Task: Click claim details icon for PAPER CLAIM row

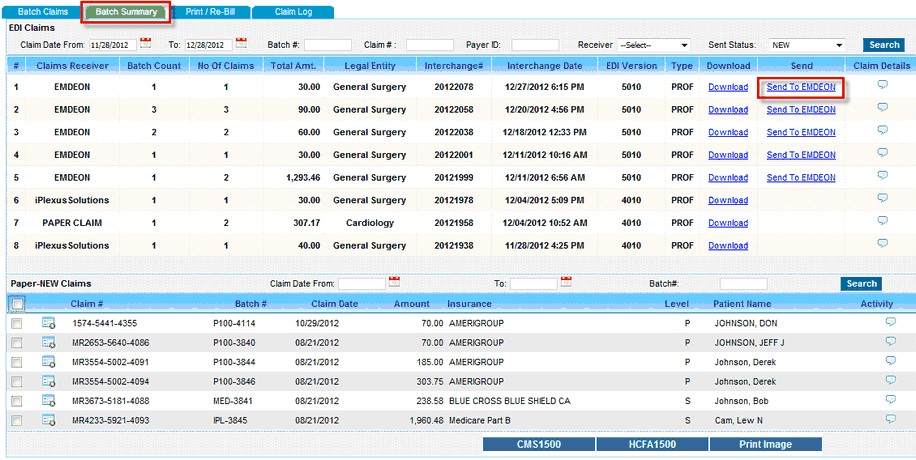Action: coord(882,221)
